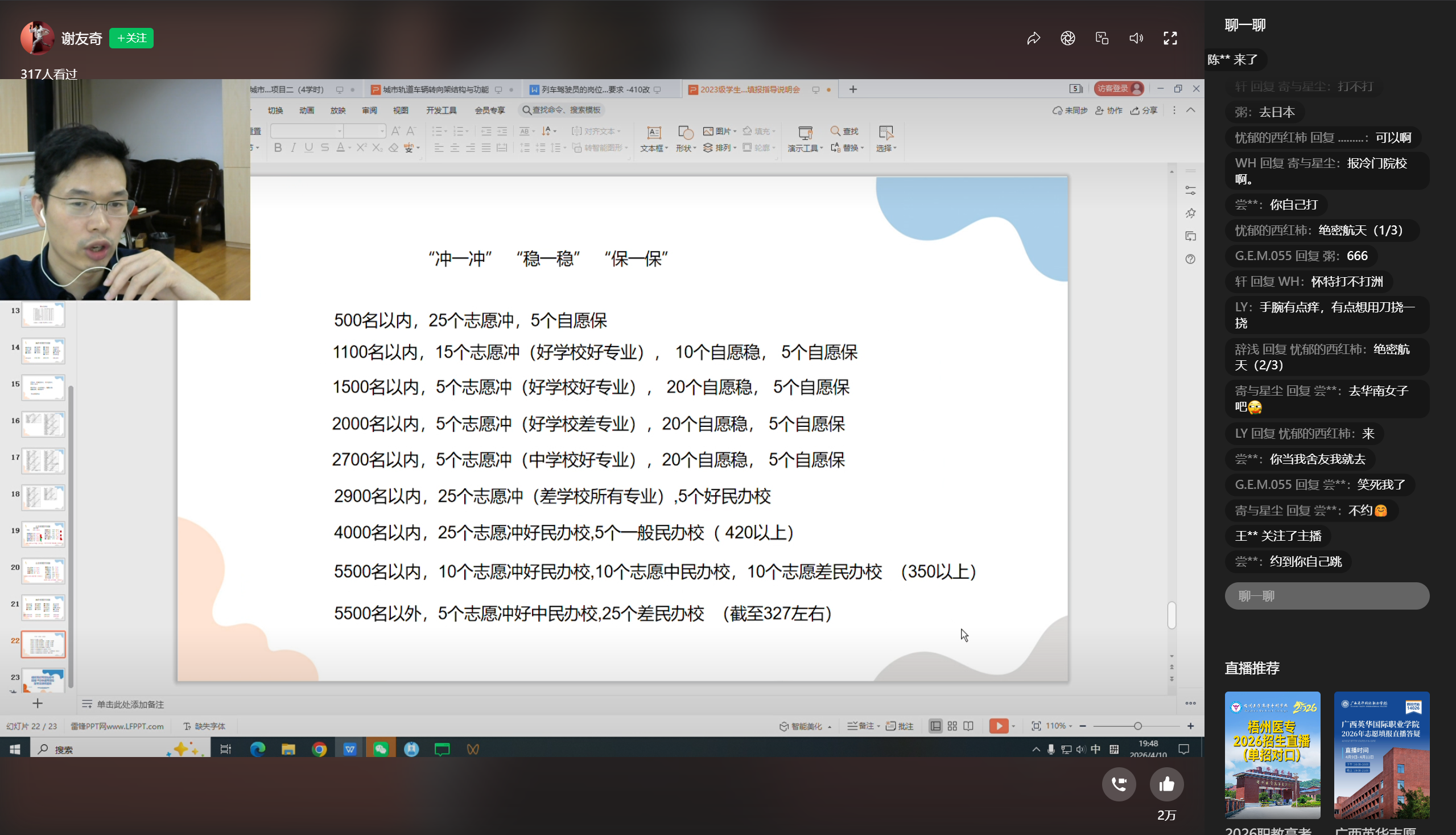
Task: Adjust the zoom slider handle
Action: pyautogui.click(x=1137, y=726)
